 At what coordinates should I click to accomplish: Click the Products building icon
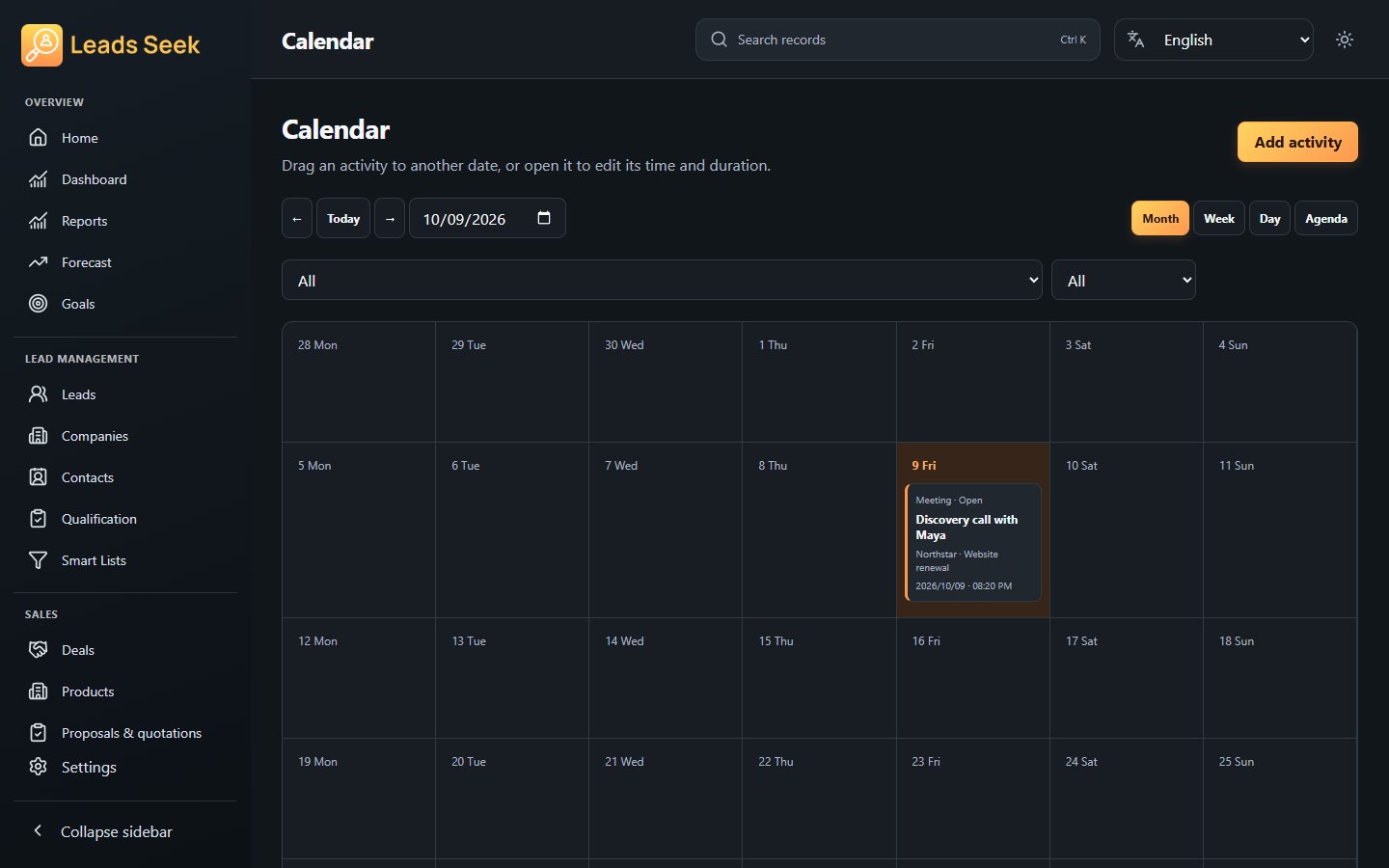pos(38,692)
